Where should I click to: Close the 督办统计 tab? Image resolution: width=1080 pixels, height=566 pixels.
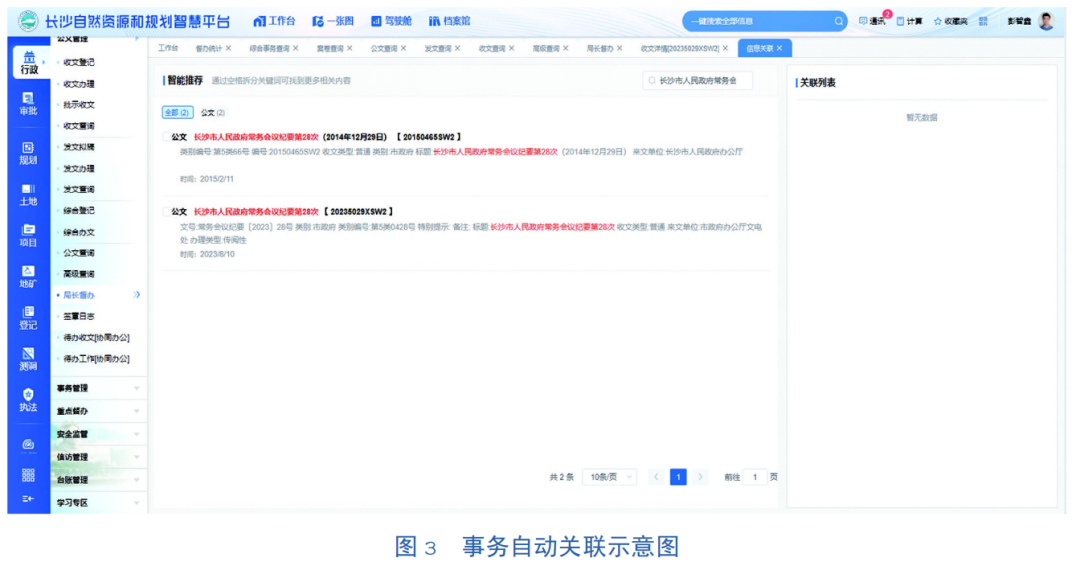tap(229, 48)
